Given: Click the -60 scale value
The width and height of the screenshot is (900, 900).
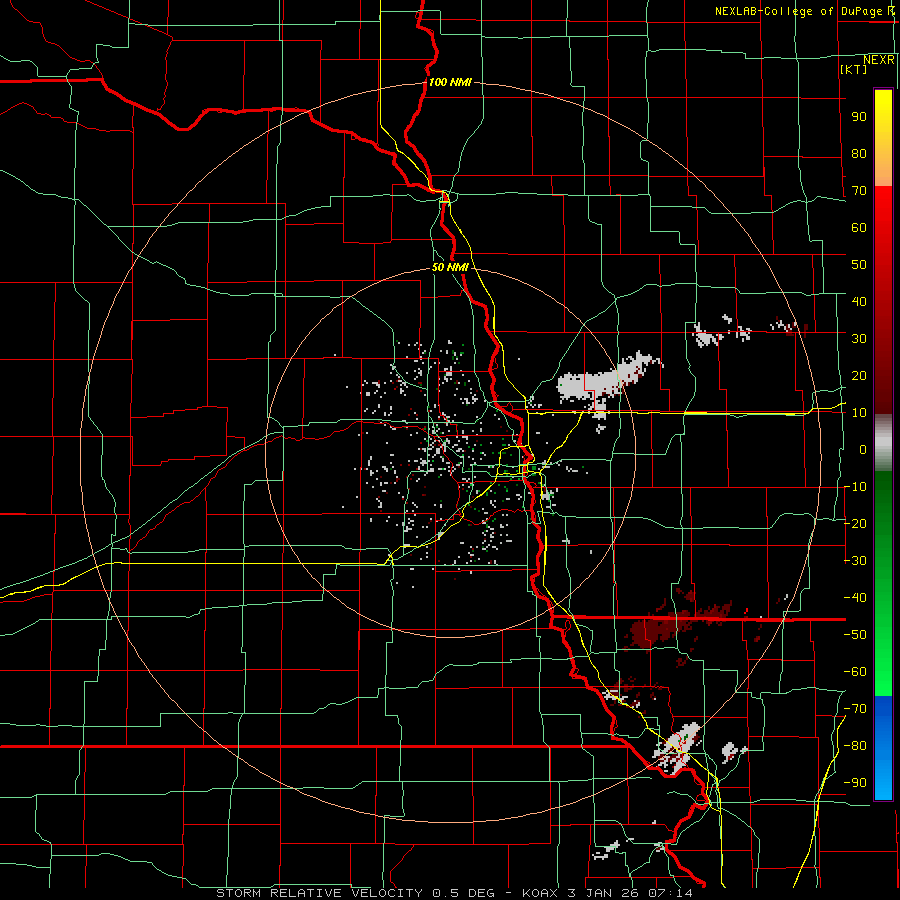Looking at the screenshot, I should (856, 672).
